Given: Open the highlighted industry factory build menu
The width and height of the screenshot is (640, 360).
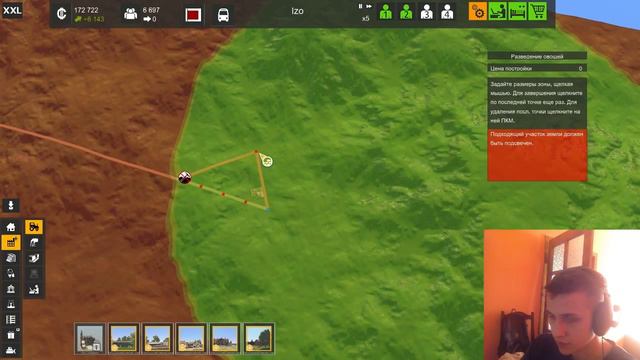Looking at the screenshot, I should coord(11,242).
